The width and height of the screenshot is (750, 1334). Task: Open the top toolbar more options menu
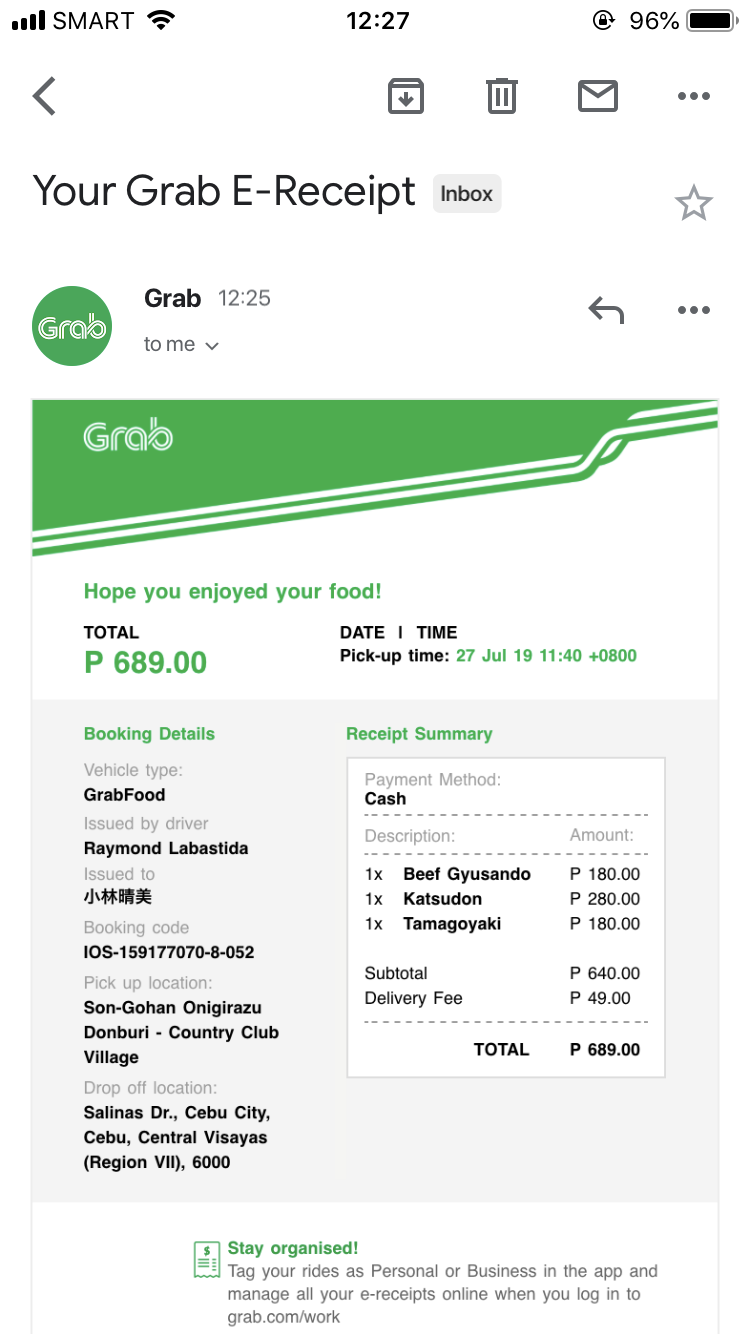tap(693, 96)
